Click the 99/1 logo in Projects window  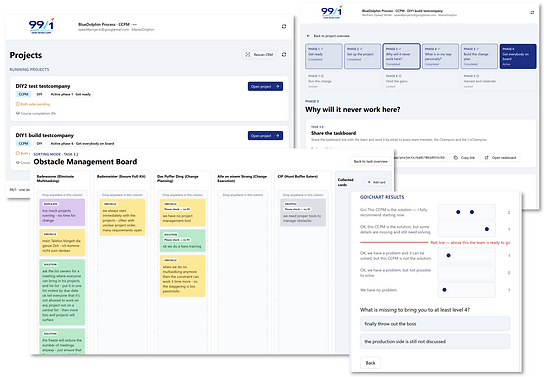42,26
